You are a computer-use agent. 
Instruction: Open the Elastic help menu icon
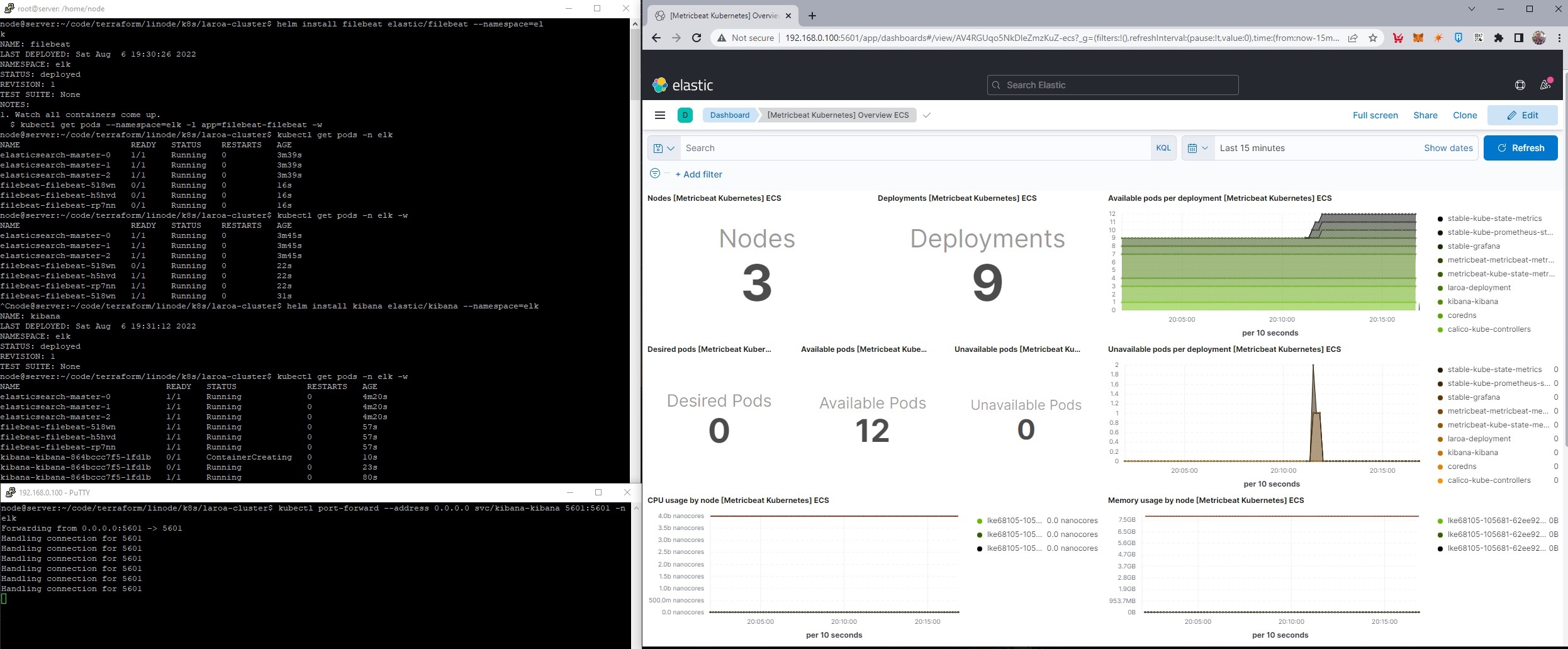[x=1520, y=85]
